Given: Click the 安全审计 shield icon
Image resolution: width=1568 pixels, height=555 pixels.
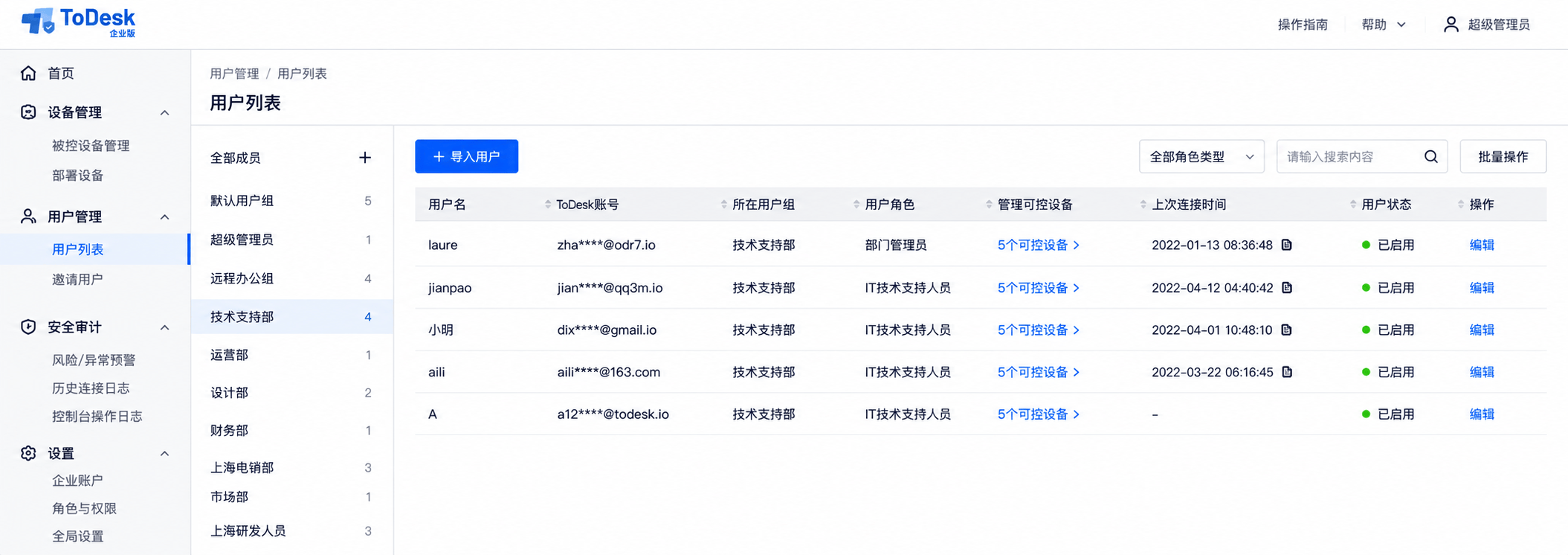Looking at the screenshot, I should point(28,327).
